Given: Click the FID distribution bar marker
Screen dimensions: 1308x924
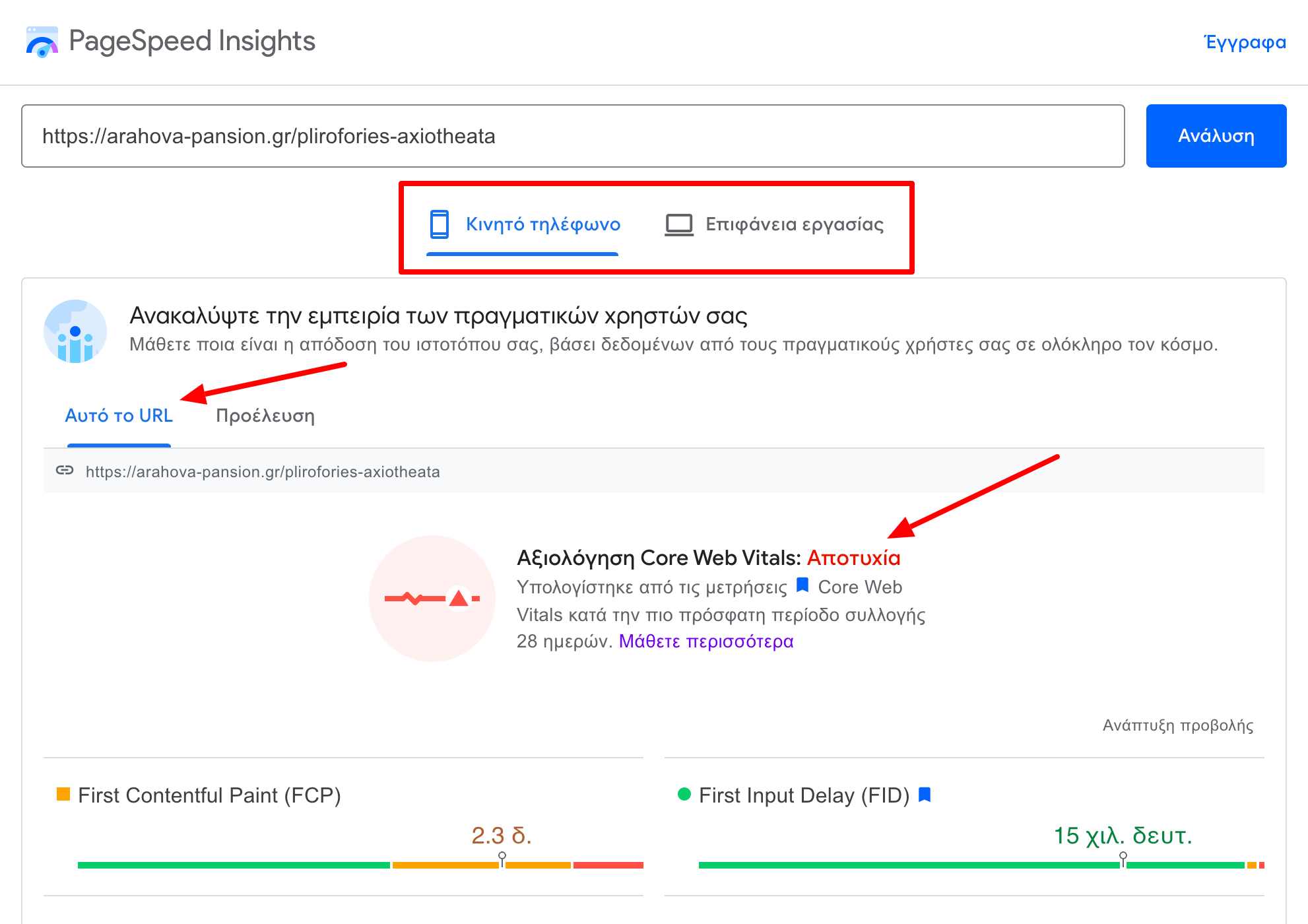Looking at the screenshot, I should tap(1123, 859).
